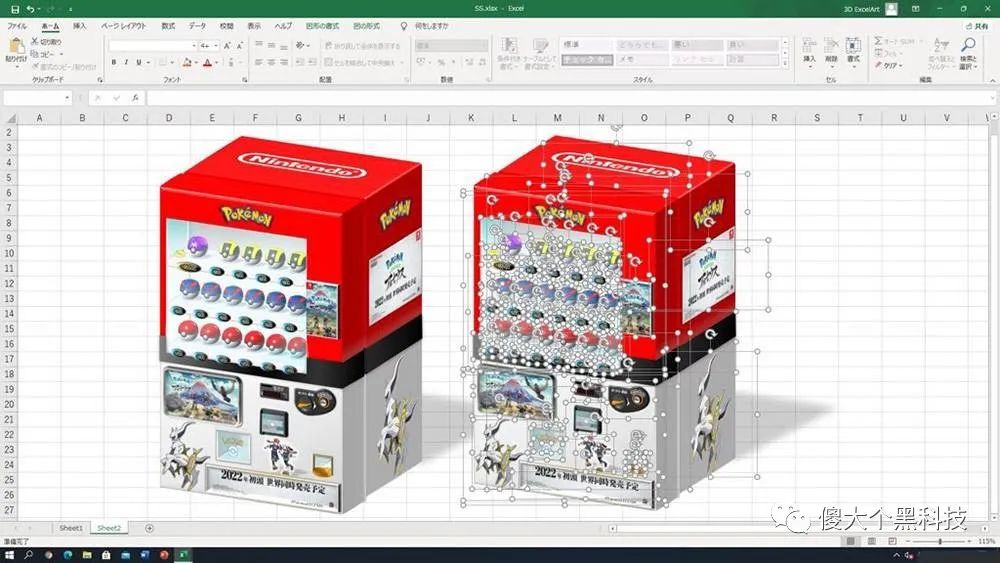The height and width of the screenshot is (563, 1000).
Task: Open Clipboard group dialog launcher
Action: tap(99, 80)
